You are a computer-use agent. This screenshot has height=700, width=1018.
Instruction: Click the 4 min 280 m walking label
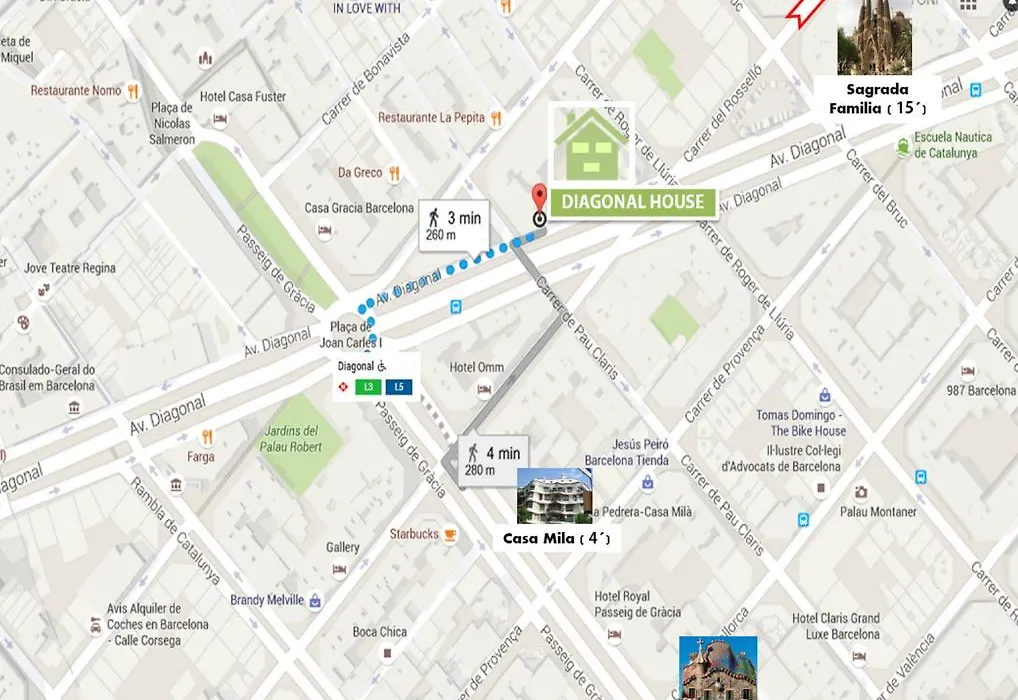(x=493, y=460)
